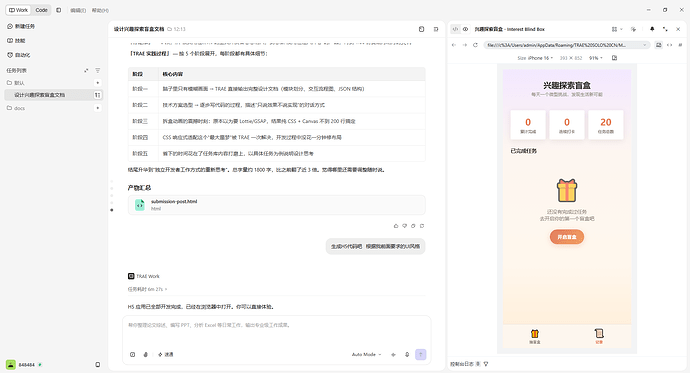Click fourth action icon under the response
The width and height of the screenshot is (690, 373).
pos(422,226)
